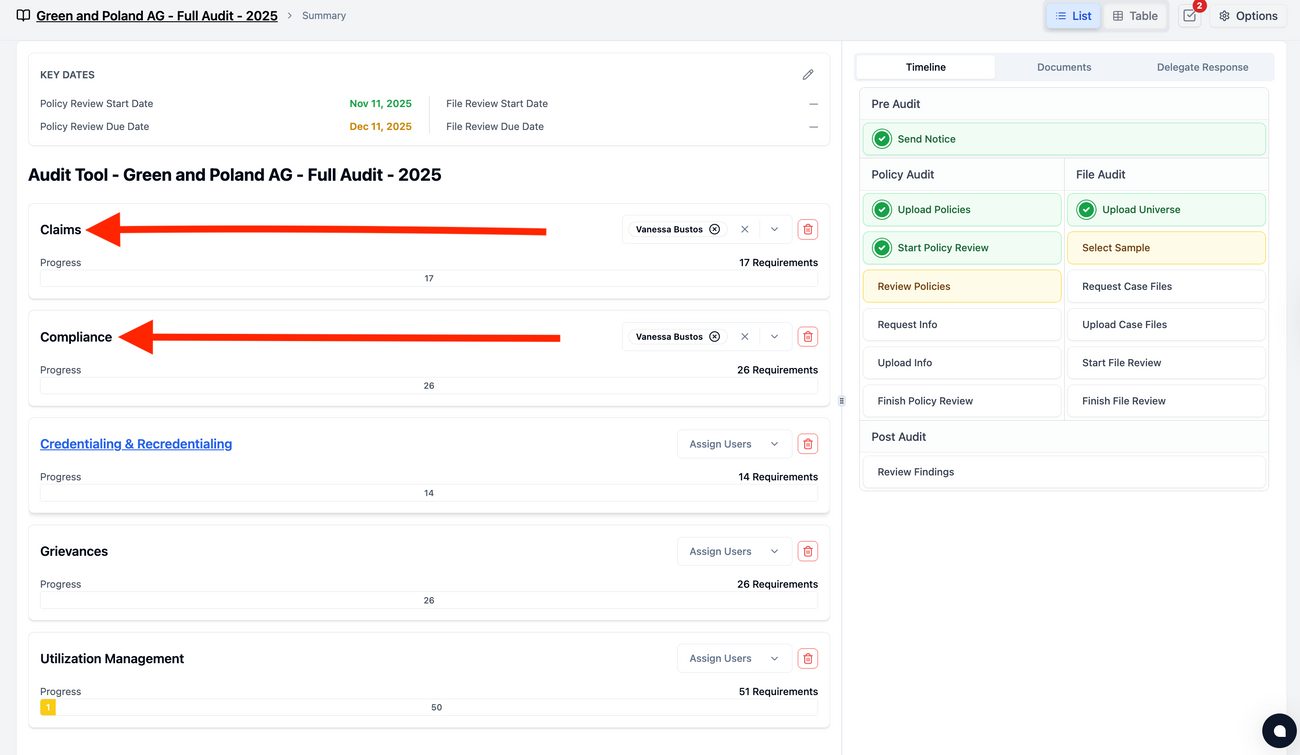
Task: Expand the assignee dropdown on the Claims section
Action: click(x=775, y=229)
